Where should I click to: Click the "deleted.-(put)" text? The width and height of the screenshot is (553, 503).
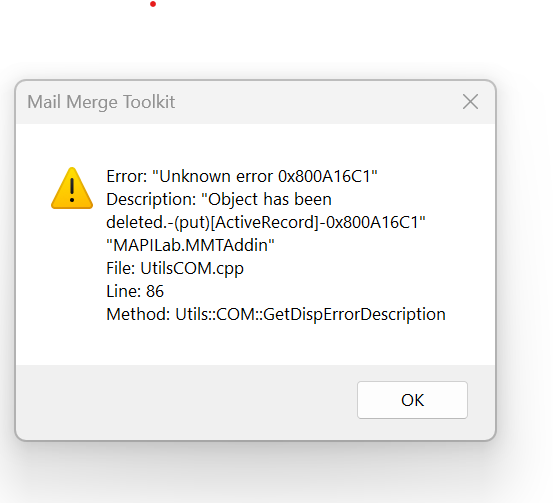click(x=158, y=223)
